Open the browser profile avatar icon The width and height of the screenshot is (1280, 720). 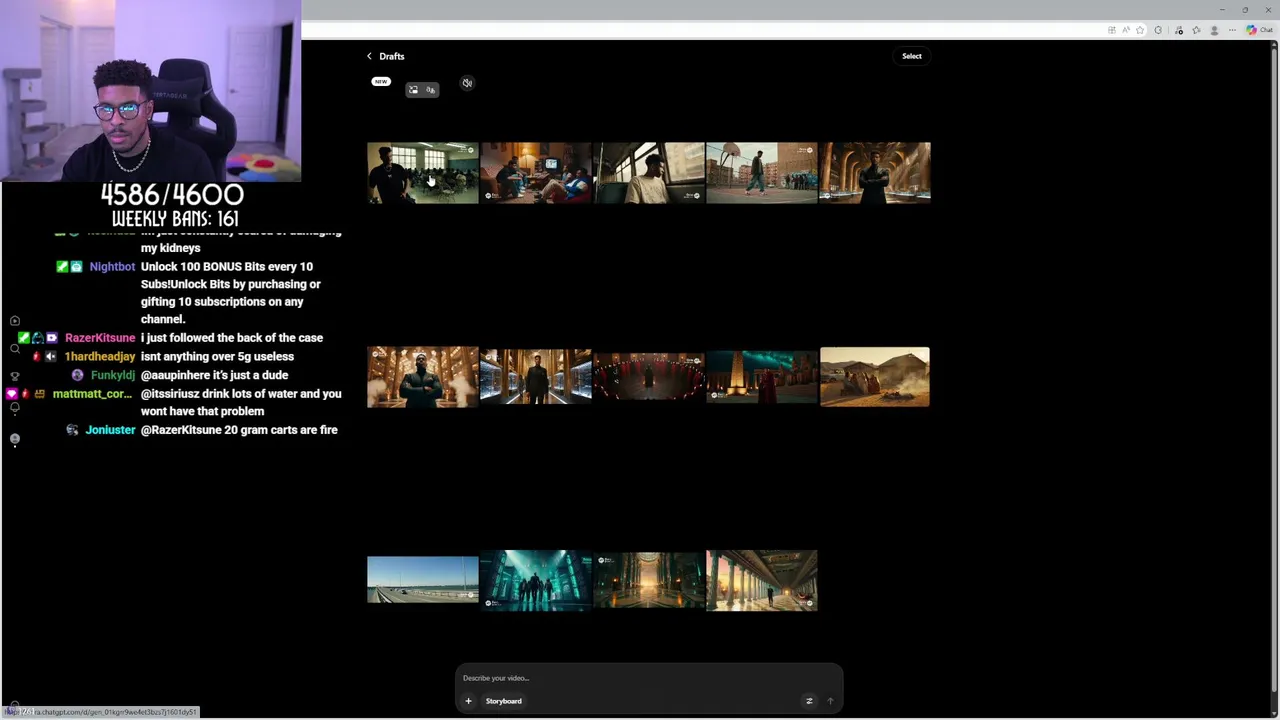1214,30
